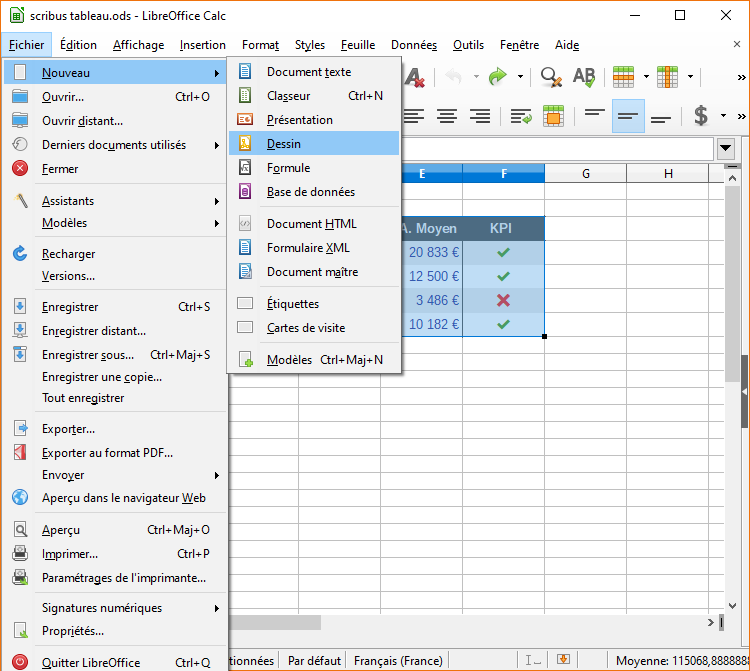This screenshot has height=671, width=750.
Task: Click the Redo green arrow icon
Action: [498, 77]
